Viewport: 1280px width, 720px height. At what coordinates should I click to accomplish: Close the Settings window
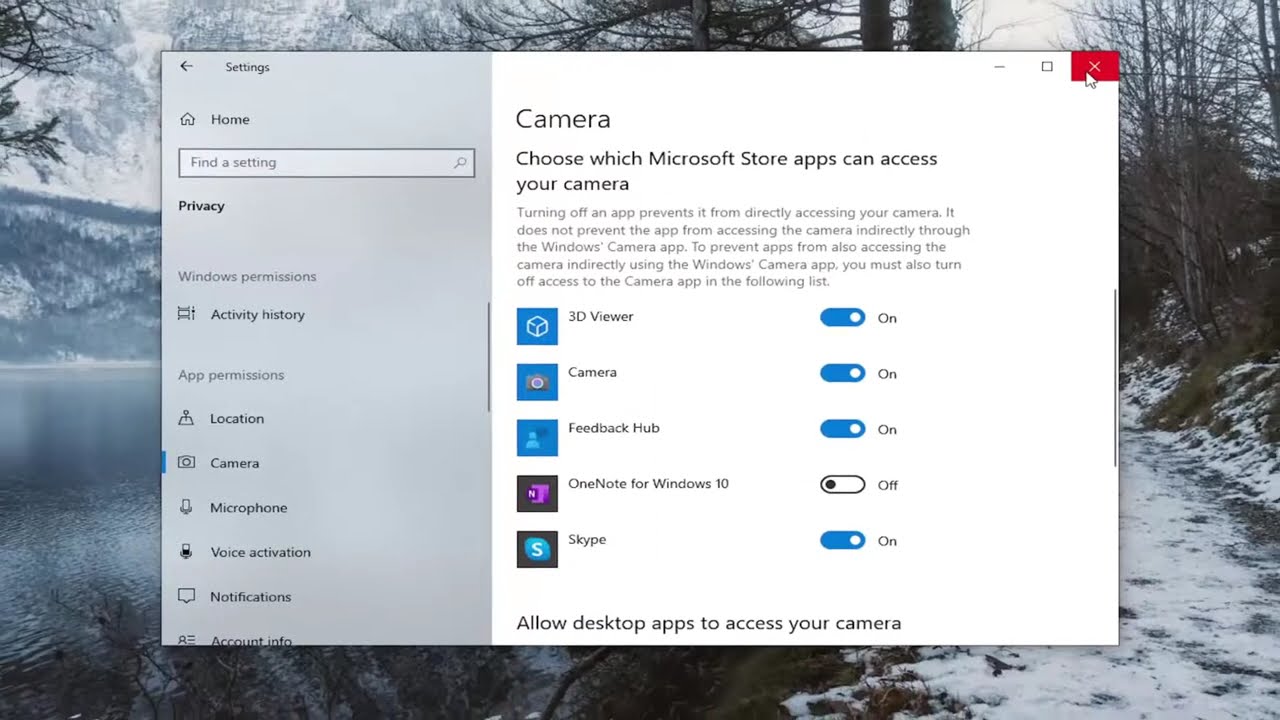pyautogui.click(x=1094, y=66)
